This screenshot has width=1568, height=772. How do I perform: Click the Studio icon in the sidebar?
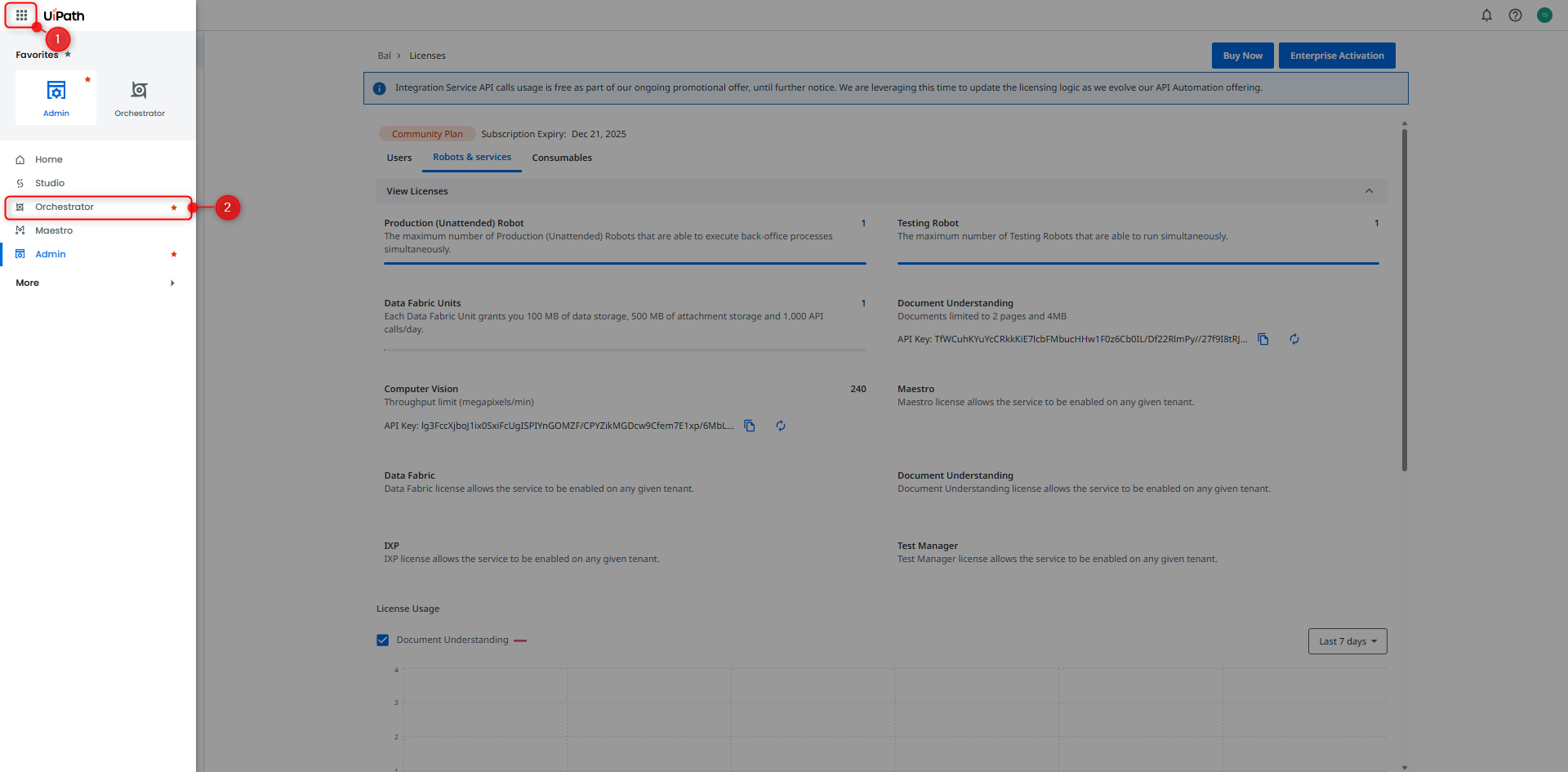[x=20, y=184]
